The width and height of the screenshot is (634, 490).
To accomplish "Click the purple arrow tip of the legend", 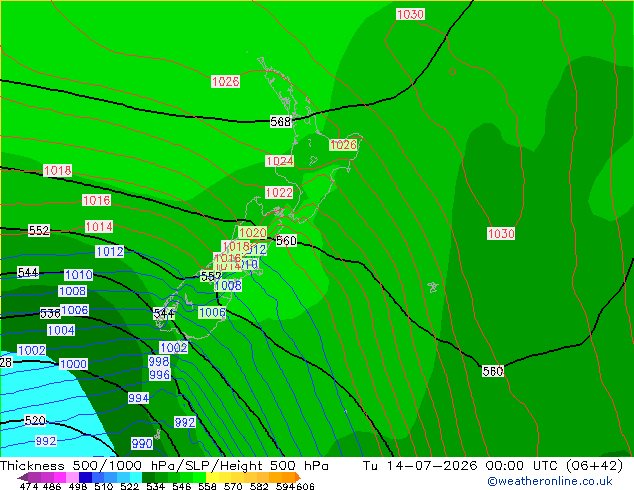I will click(x=22, y=478).
